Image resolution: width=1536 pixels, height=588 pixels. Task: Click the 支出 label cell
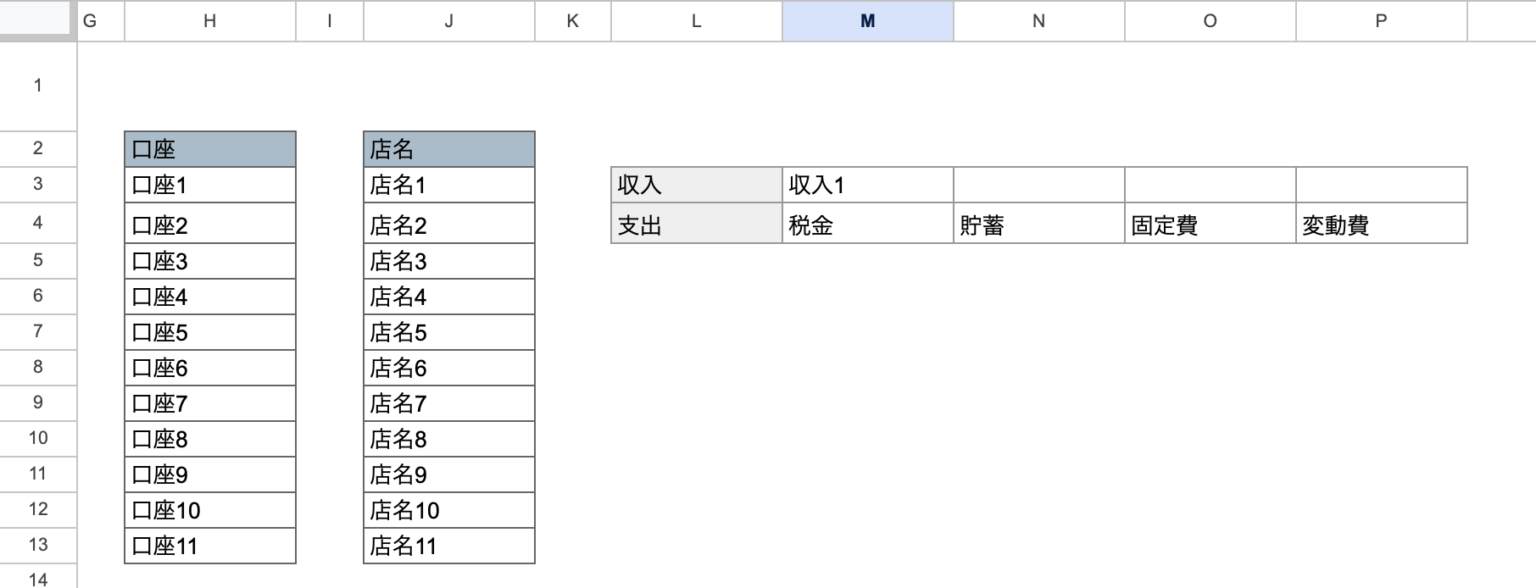pyautogui.click(x=696, y=225)
